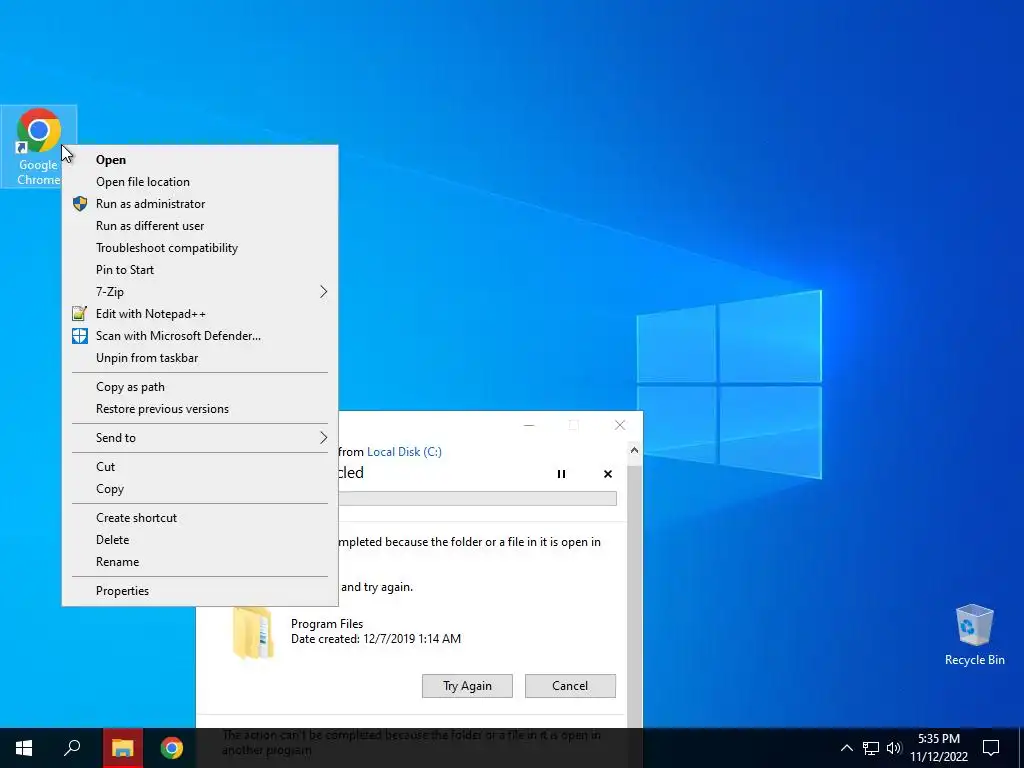This screenshot has height=768, width=1024.
Task: Open the volume tray icon
Action: 894,748
